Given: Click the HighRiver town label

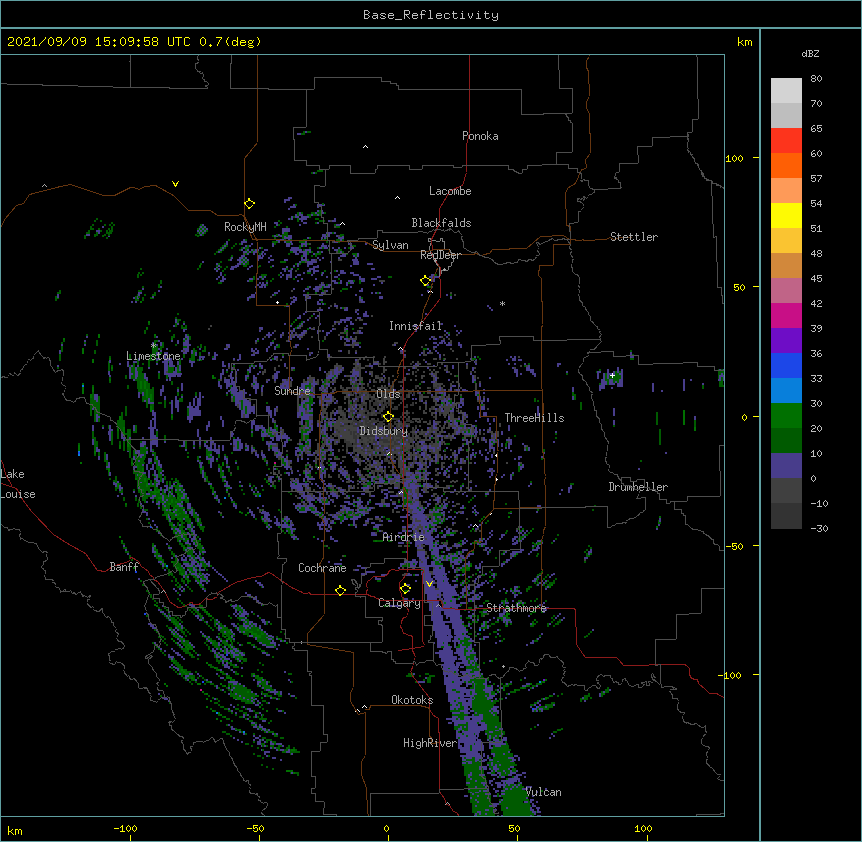Looking at the screenshot, I should pyautogui.click(x=430, y=743).
